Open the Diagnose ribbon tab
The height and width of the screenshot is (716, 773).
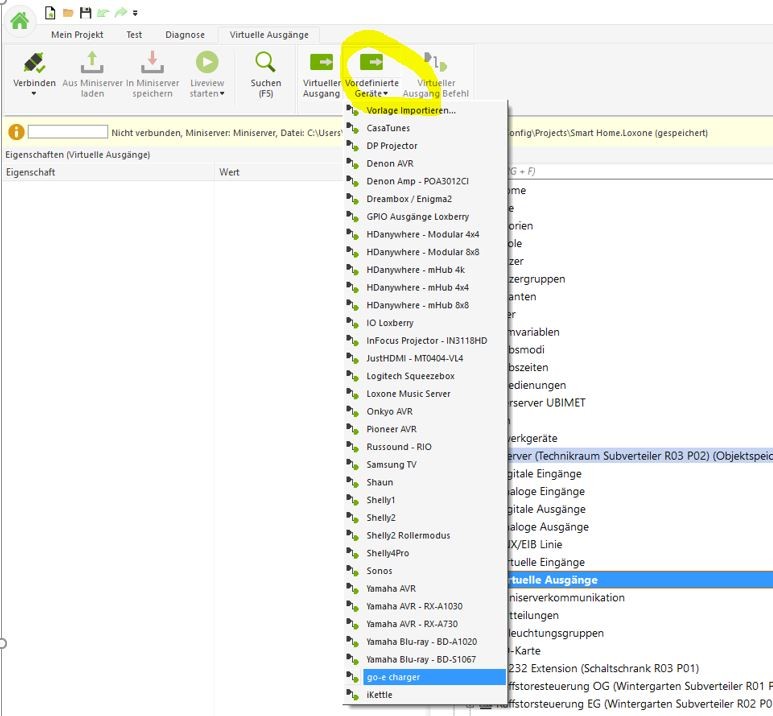click(184, 34)
